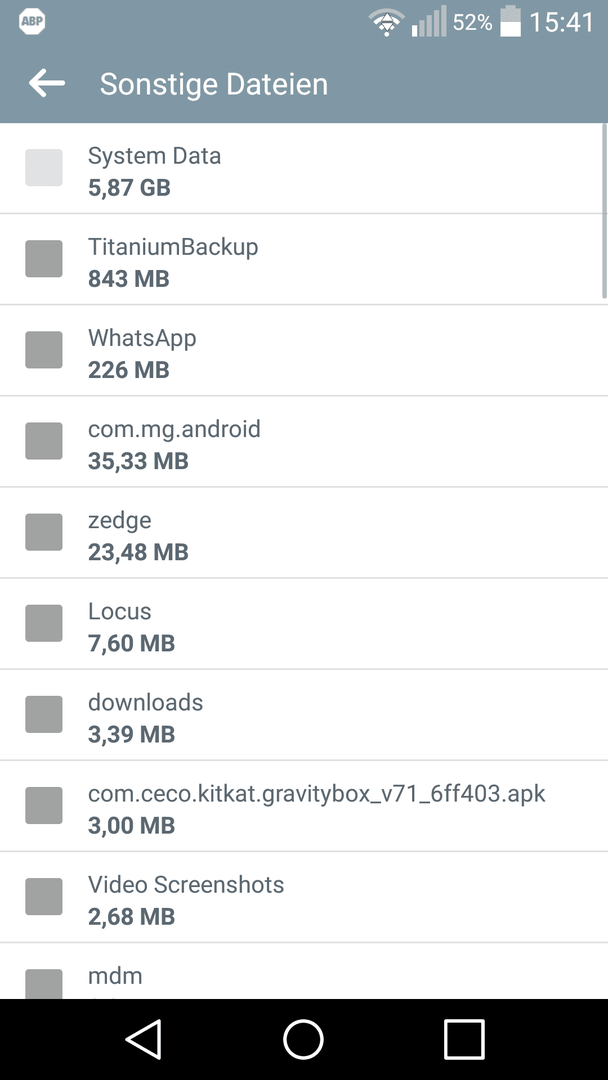The height and width of the screenshot is (1080, 608).
Task: Tick the zedge checkbox
Action: [44, 532]
